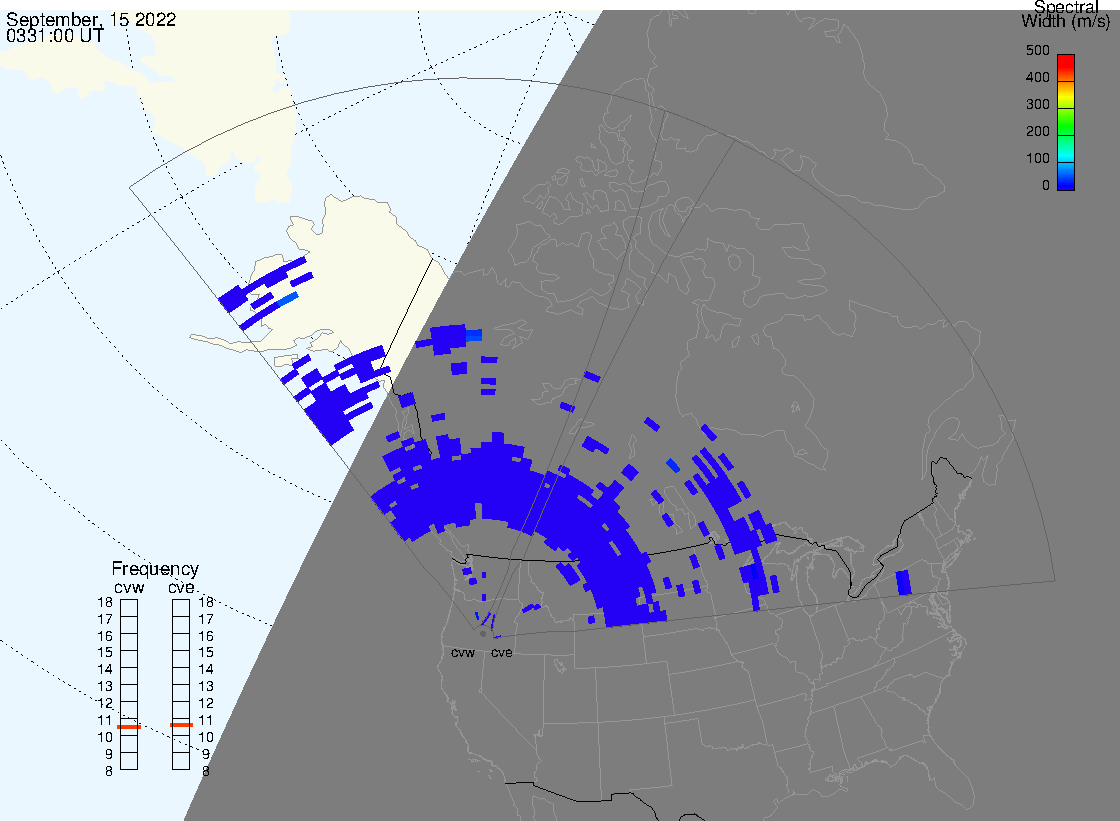Screen dimensions: 1120x821
Task: Click the spectral width rainbow color bar
Action: tap(1066, 122)
